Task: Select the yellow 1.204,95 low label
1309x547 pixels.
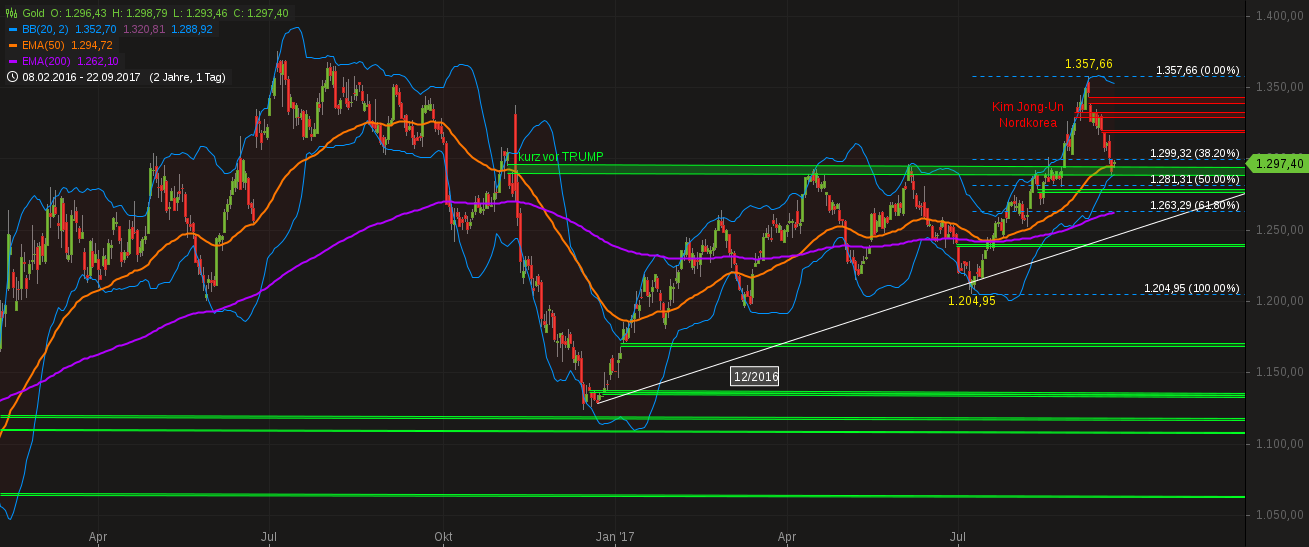Action: pyautogui.click(x=971, y=301)
